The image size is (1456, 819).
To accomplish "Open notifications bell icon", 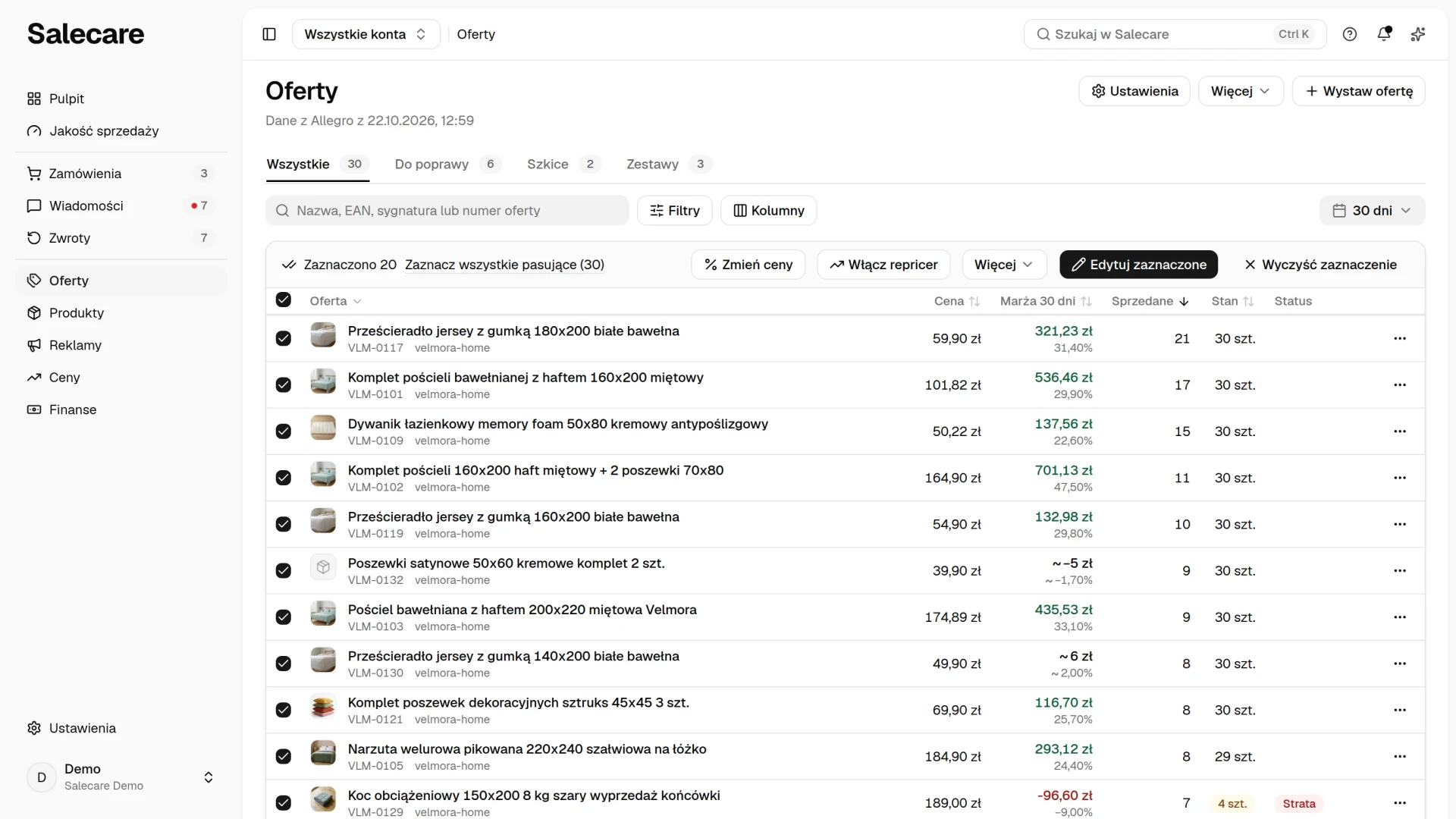I will click(x=1384, y=34).
